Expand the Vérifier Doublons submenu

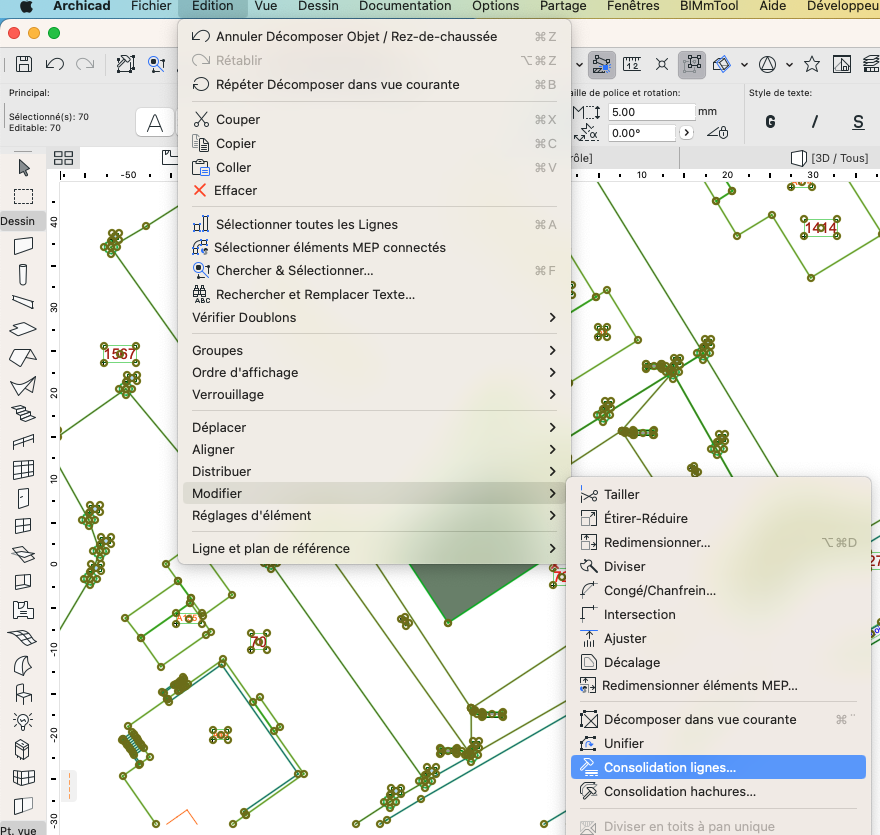coord(374,317)
